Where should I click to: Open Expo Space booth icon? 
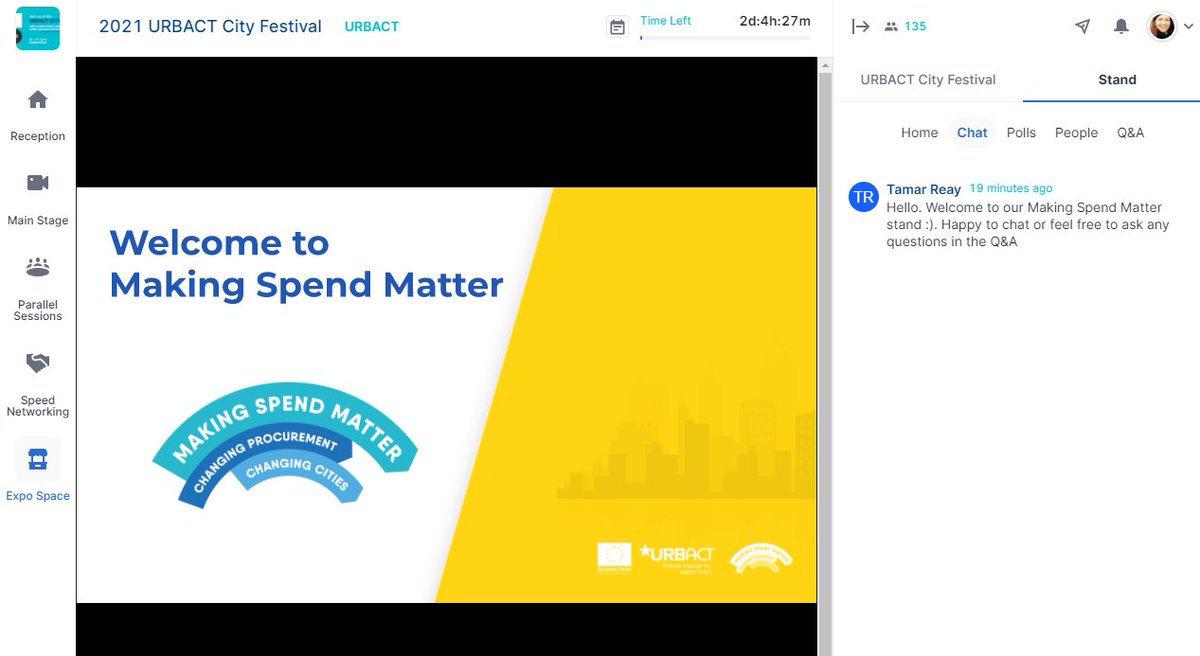coord(38,460)
